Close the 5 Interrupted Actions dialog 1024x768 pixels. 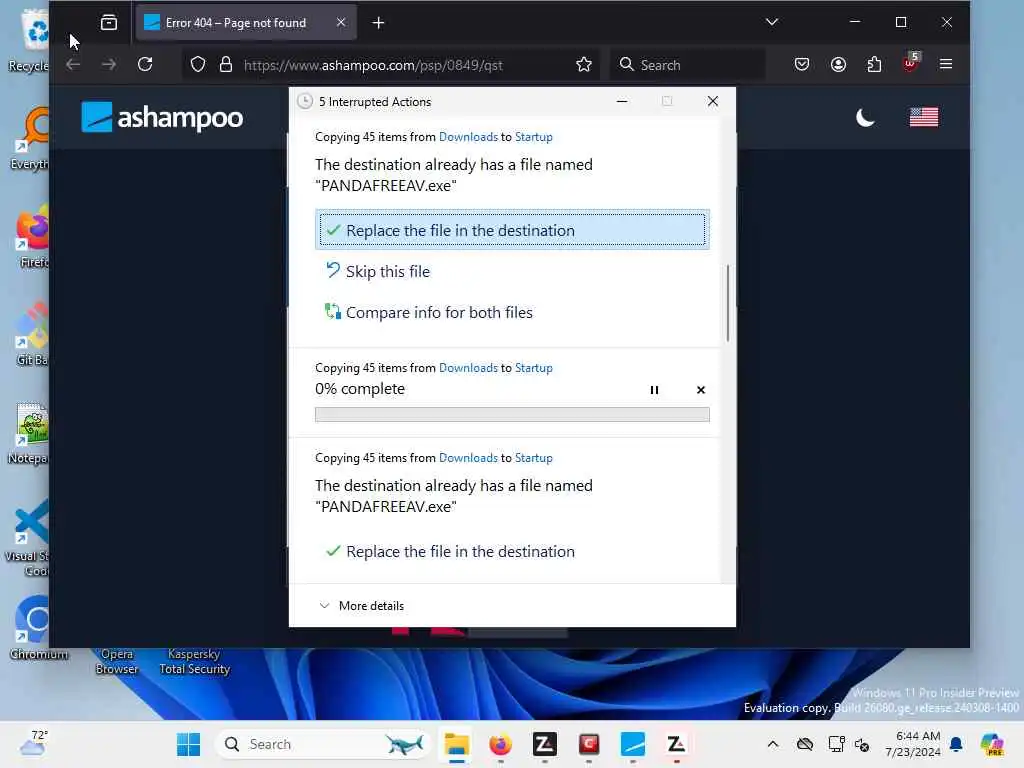click(x=712, y=101)
